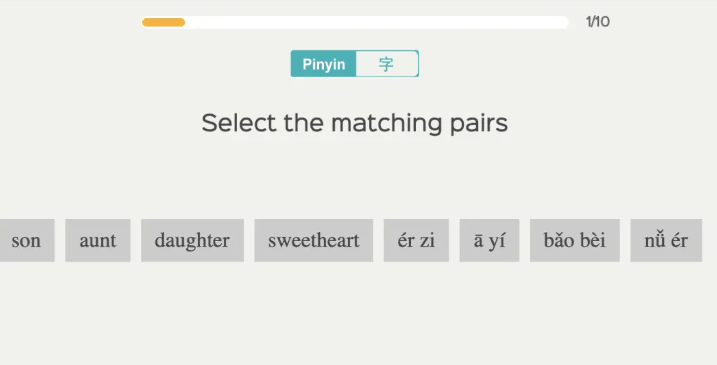Tap the English tile matching 'bǎo bèi'

[314, 241]
